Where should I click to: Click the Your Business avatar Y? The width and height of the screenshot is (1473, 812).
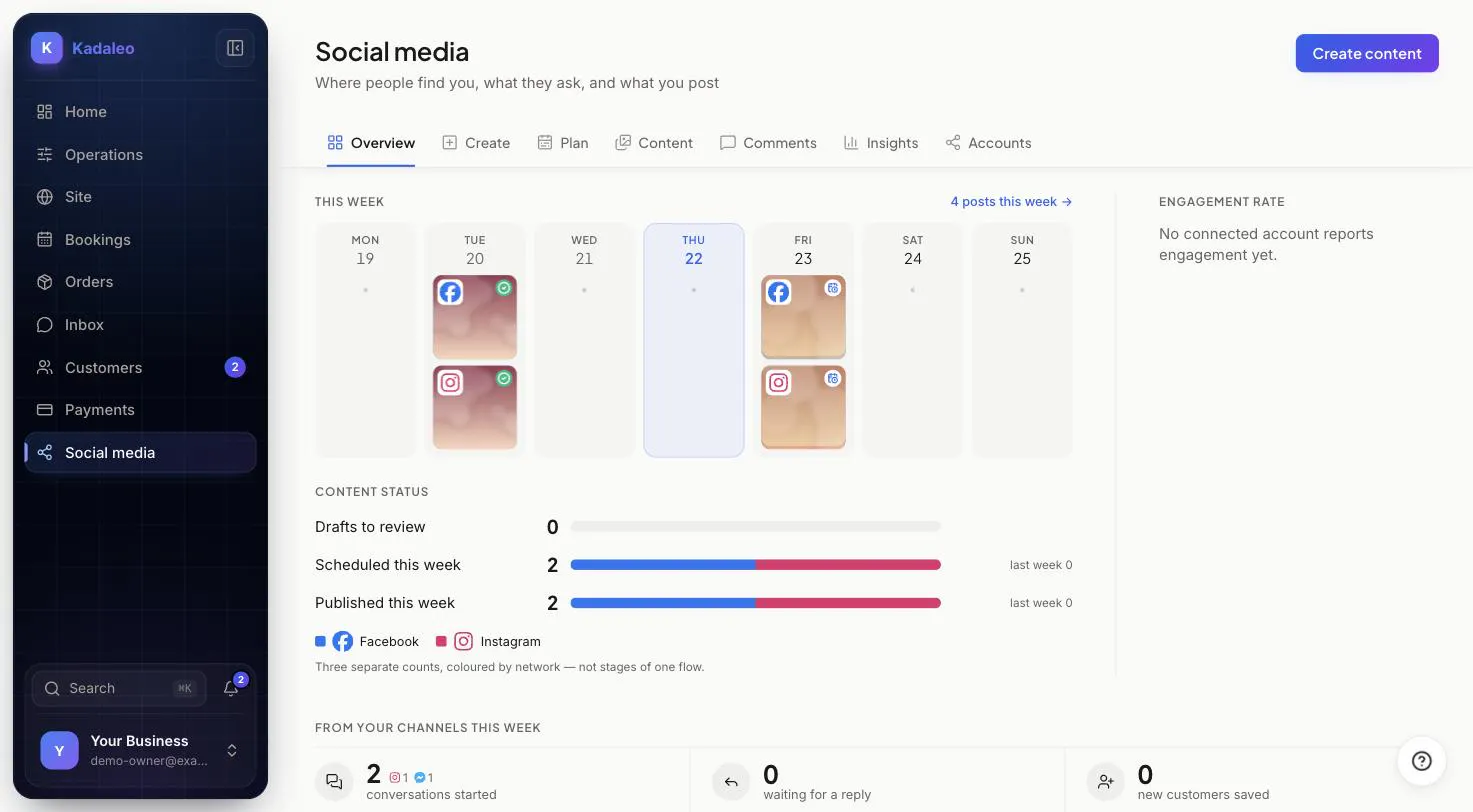point(59,750)
